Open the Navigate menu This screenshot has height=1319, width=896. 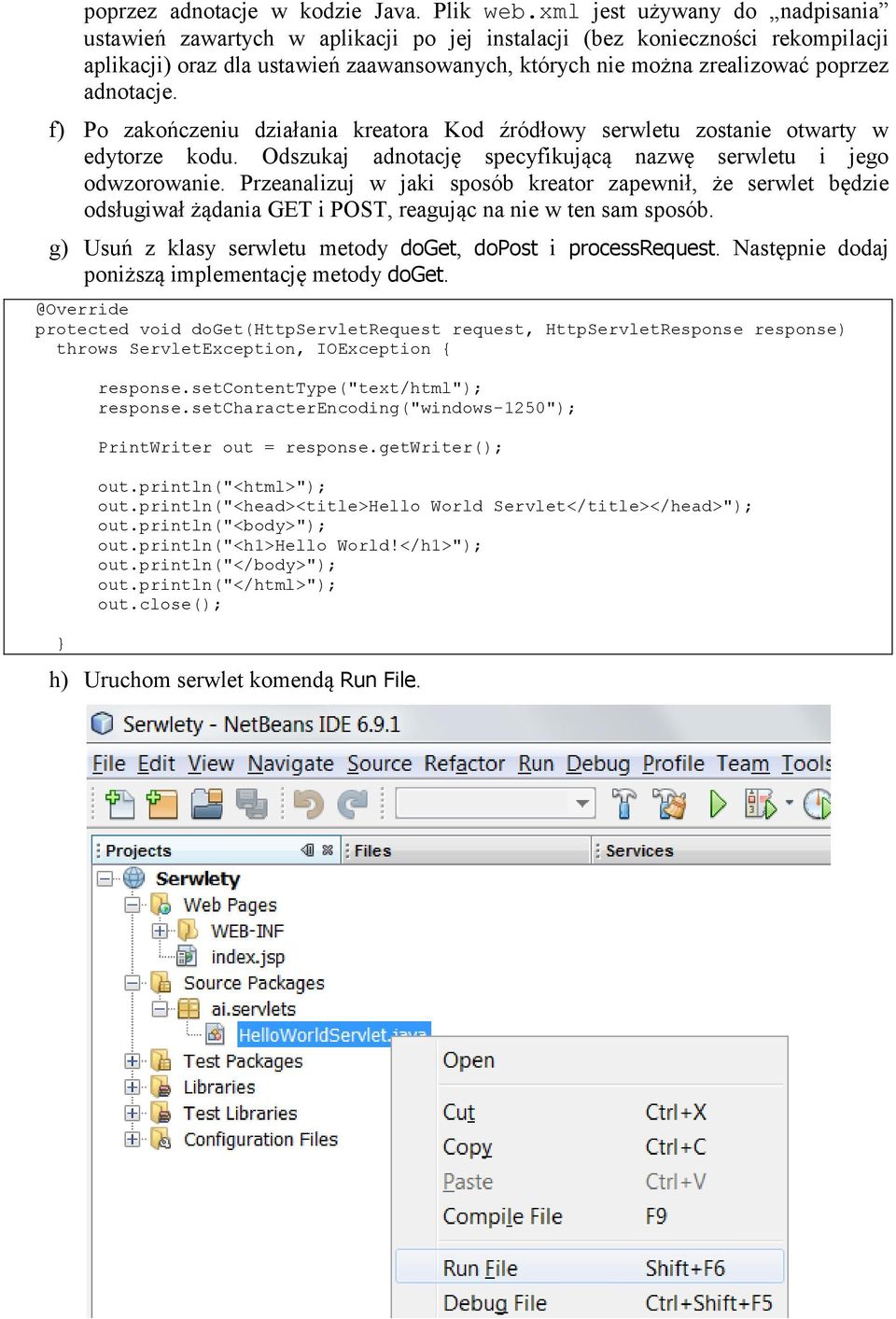coord(290,763)
